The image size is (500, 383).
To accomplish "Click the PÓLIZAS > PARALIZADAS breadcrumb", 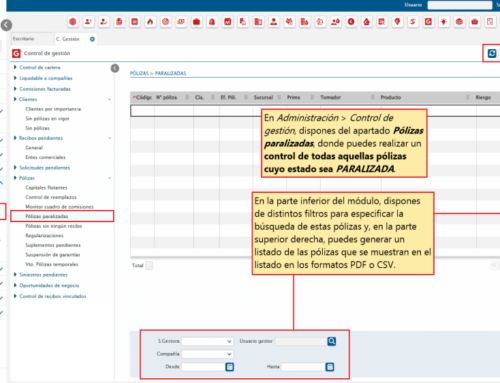I will (x=158, y=73).
